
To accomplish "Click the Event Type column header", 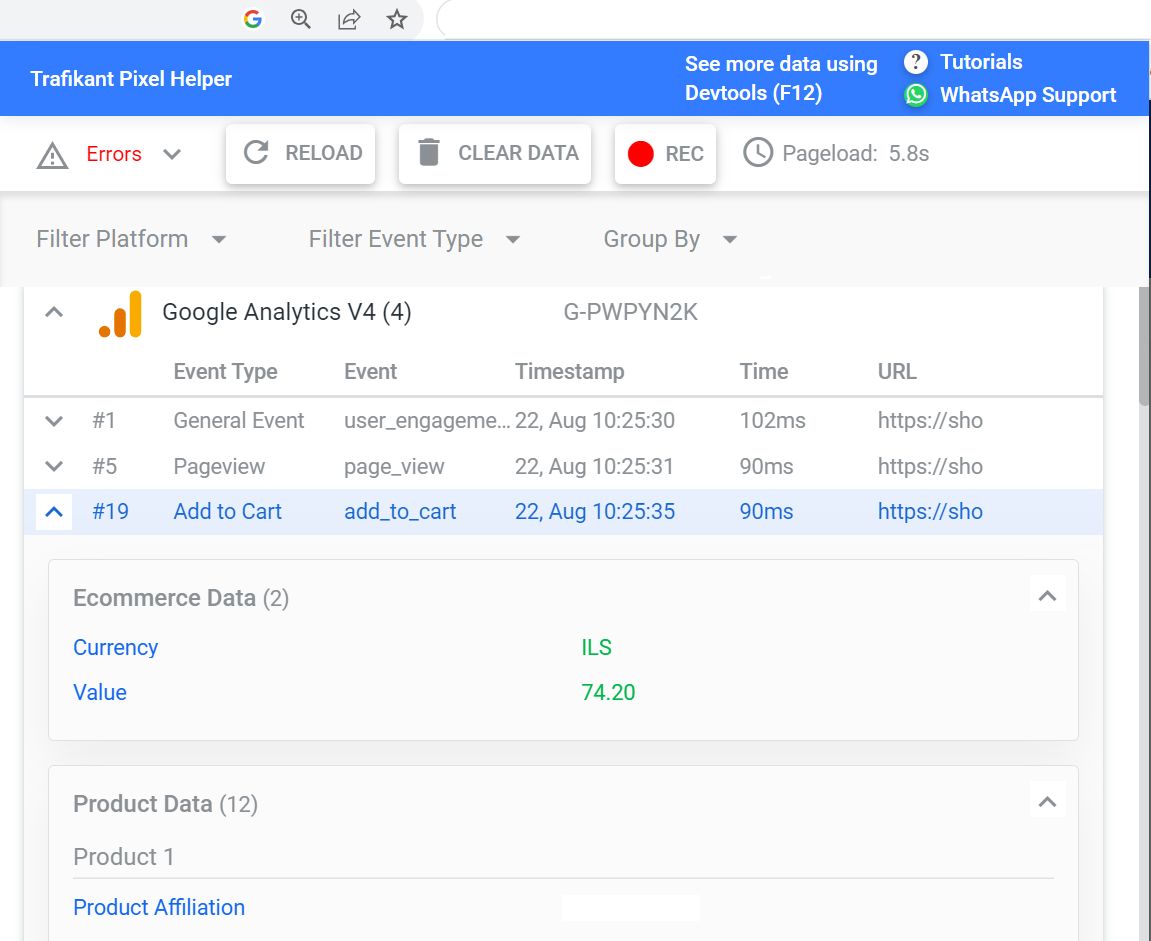I will pos(225,372).
